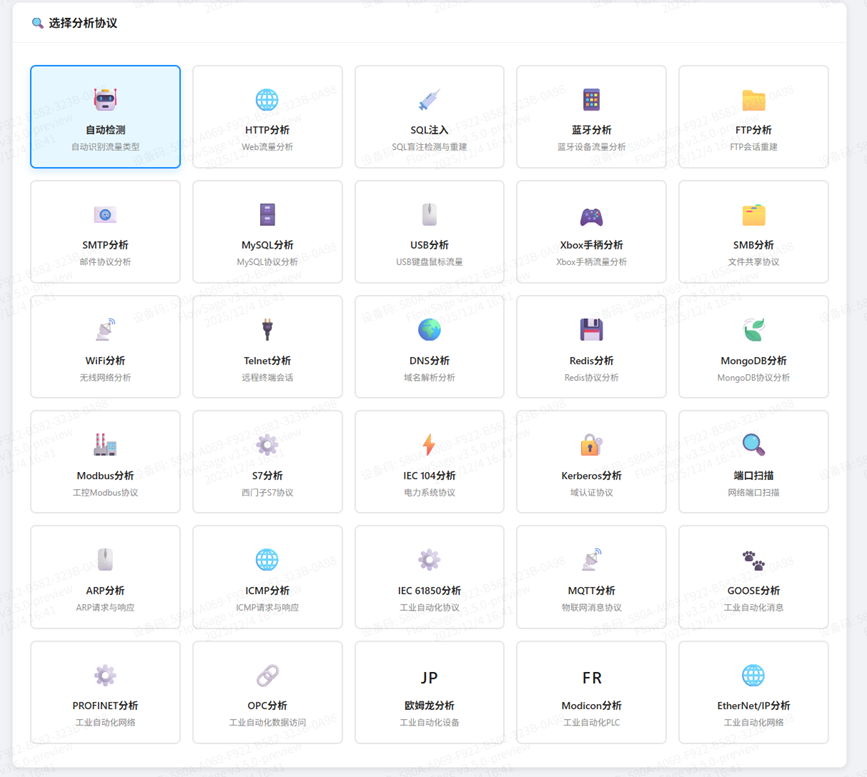The image size is (867, 777).
Task: Click the globe icon for HTTP分析
Action: coord(267,100)
